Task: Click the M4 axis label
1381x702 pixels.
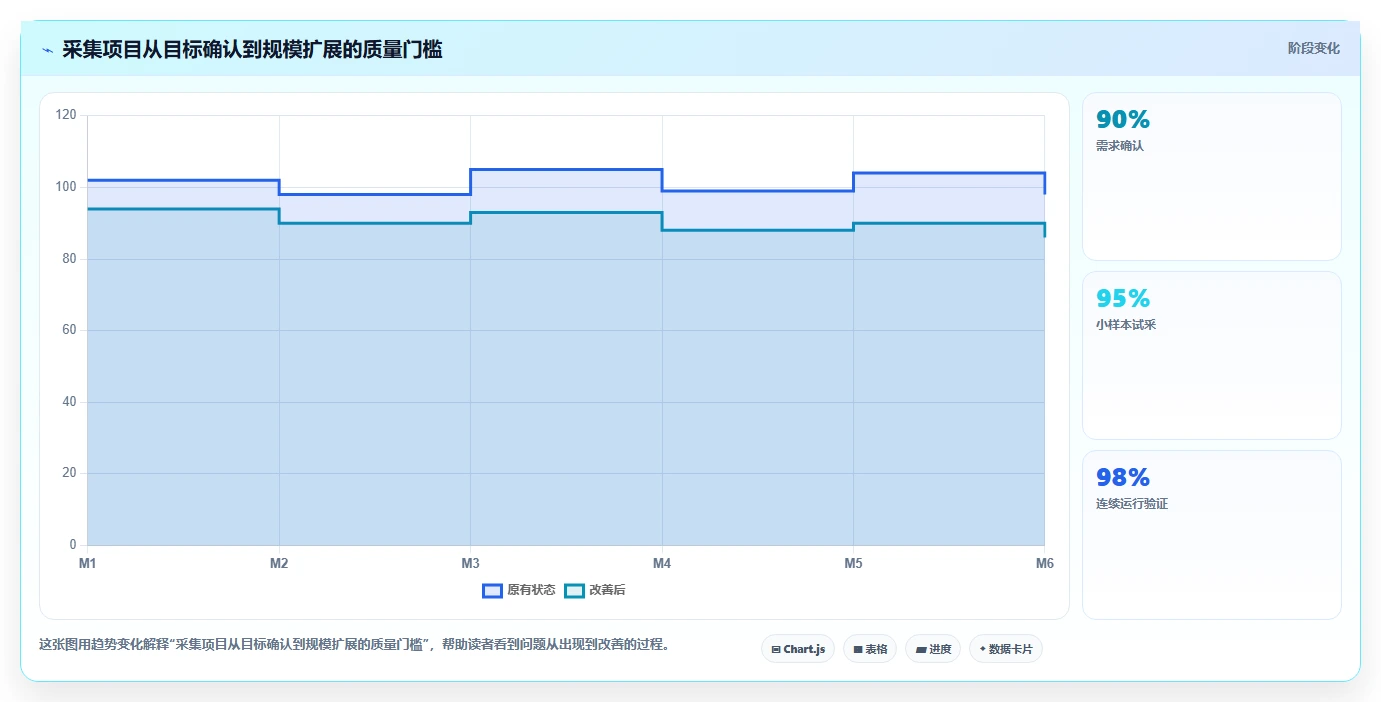Action: 662,564
